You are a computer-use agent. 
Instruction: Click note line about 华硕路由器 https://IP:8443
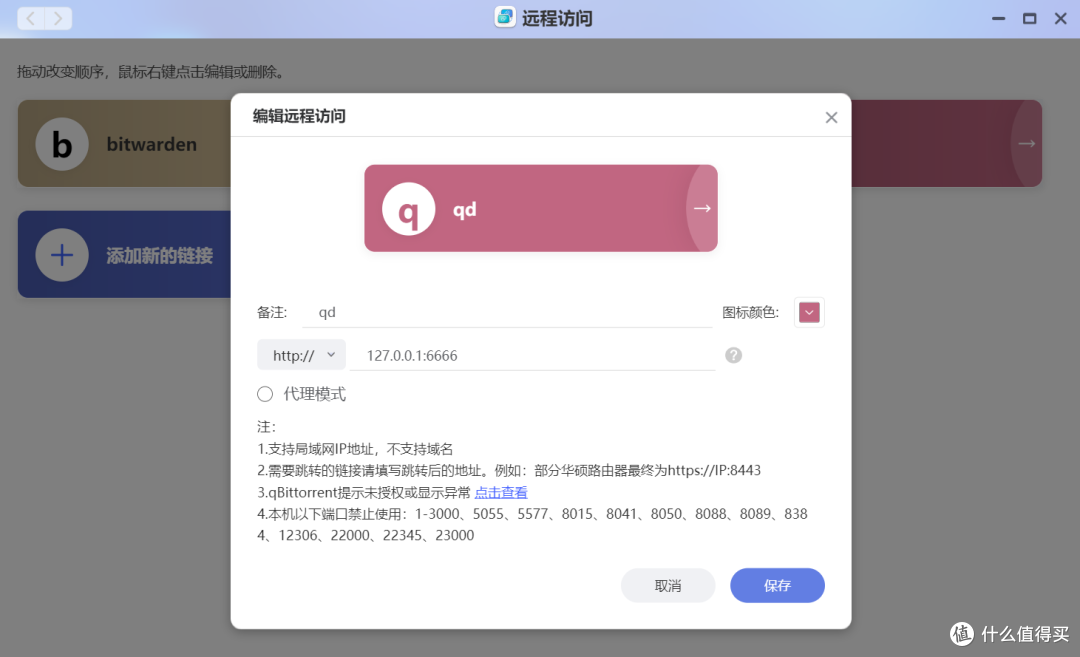pyautogui.click(x=509, y=470)
